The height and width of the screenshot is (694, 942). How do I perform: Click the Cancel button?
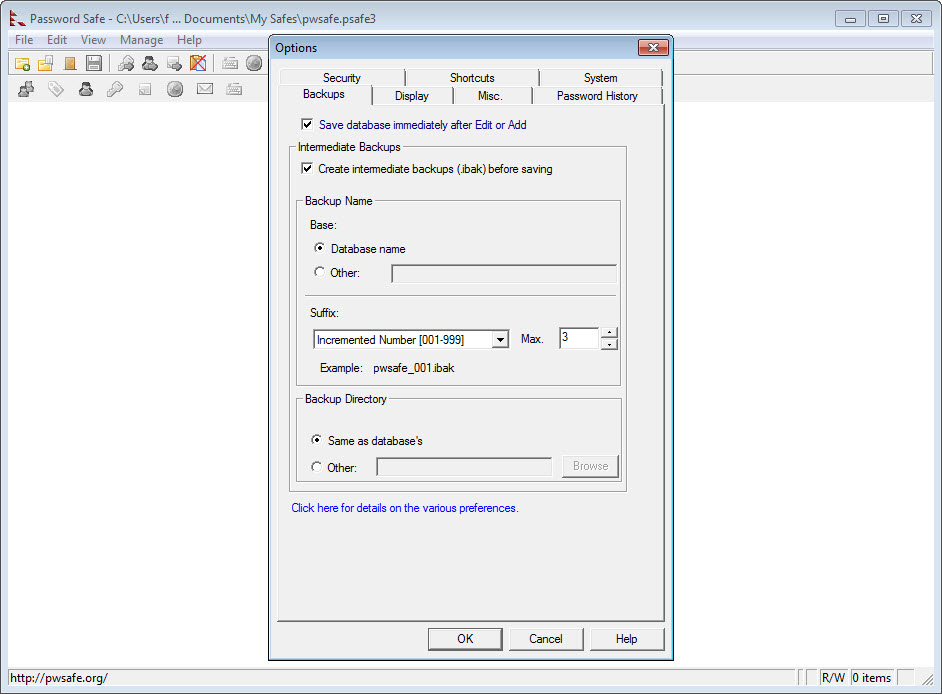point(545,639)
